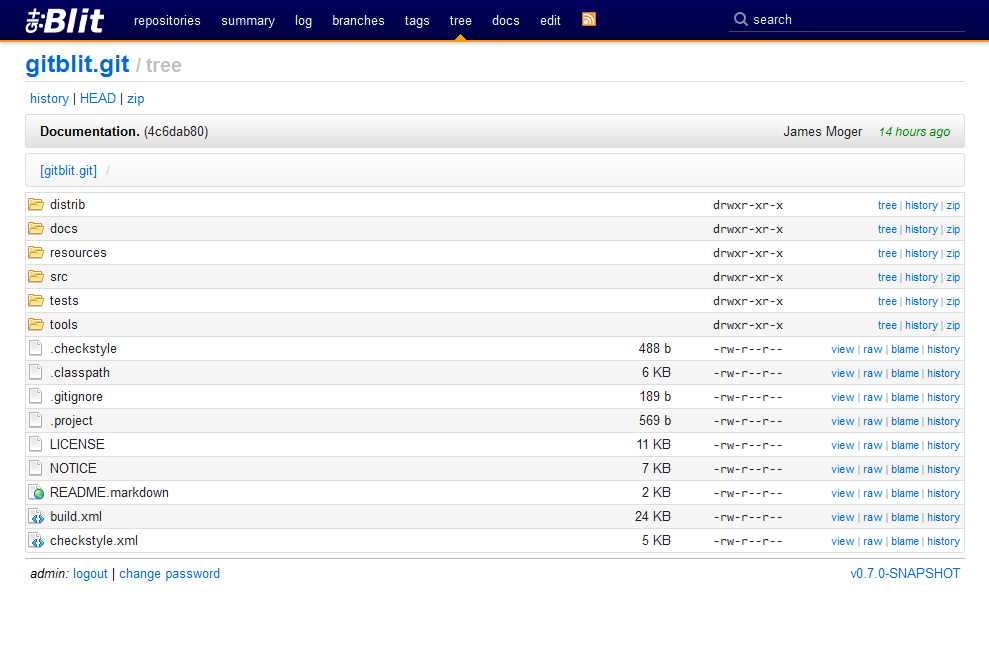Open the build.xml file name
Screen dimensions: 989x652
point(76,516)
